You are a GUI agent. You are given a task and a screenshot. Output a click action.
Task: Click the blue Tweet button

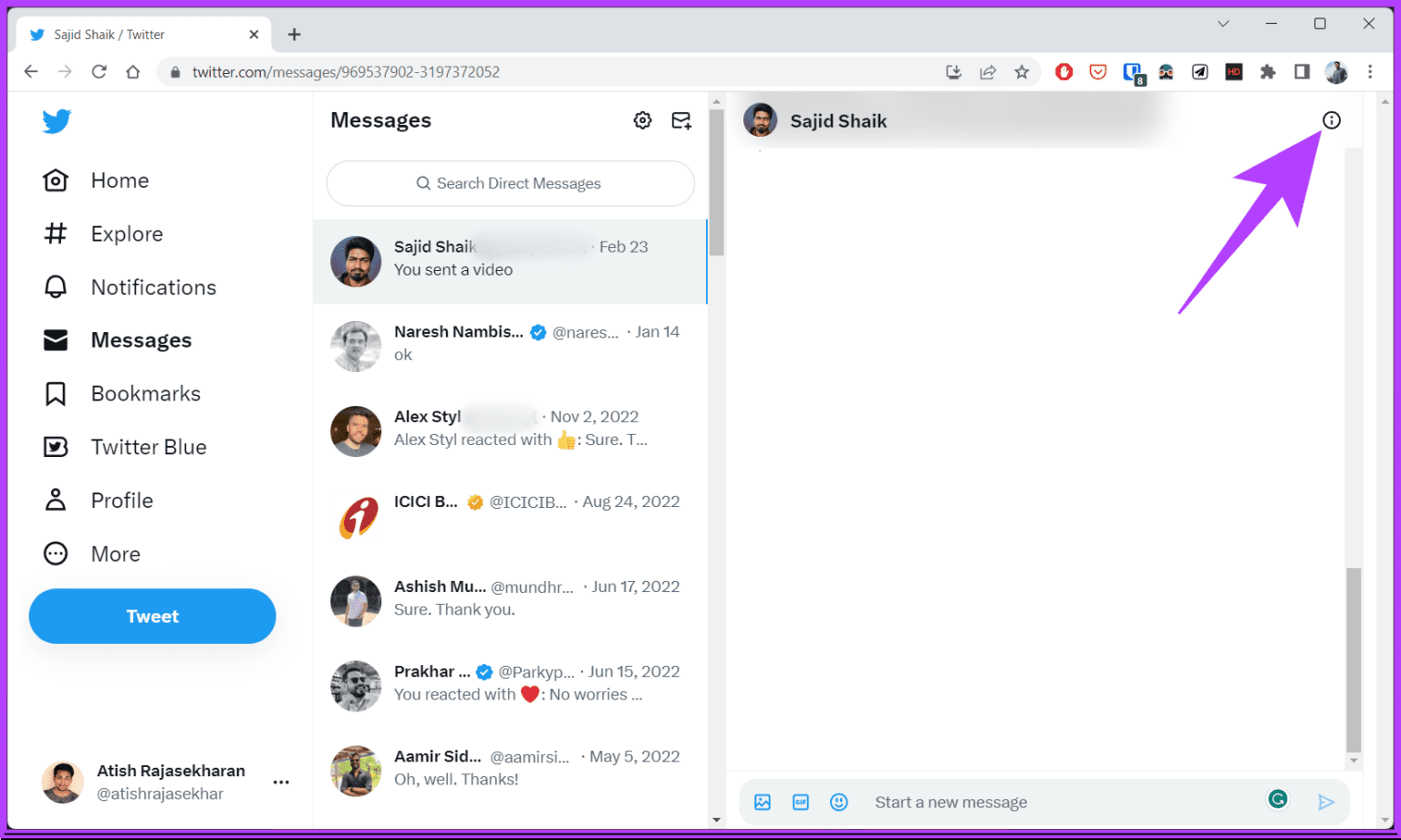click(152, 617)
